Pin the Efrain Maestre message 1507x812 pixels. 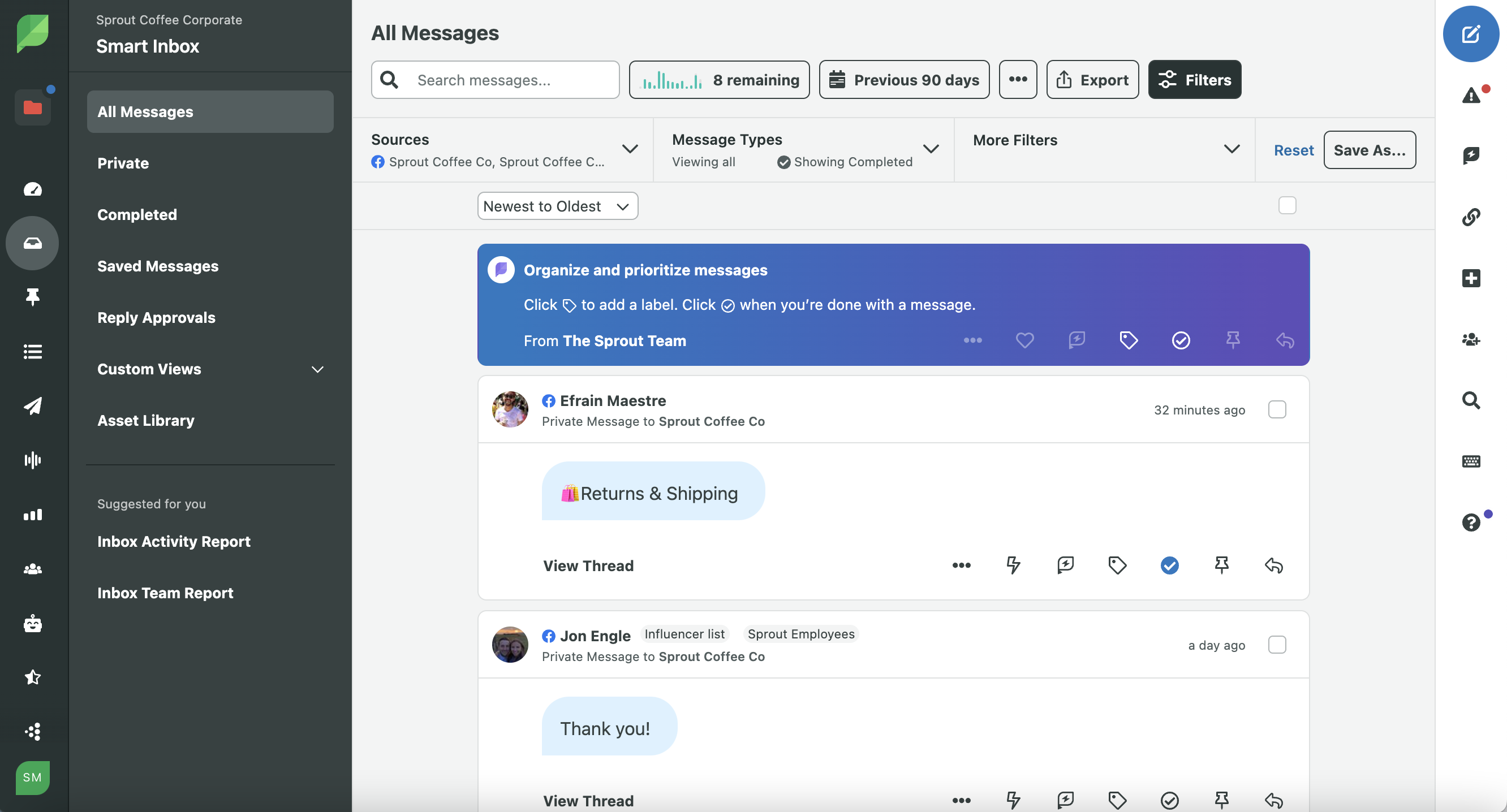pos(1221,565)
